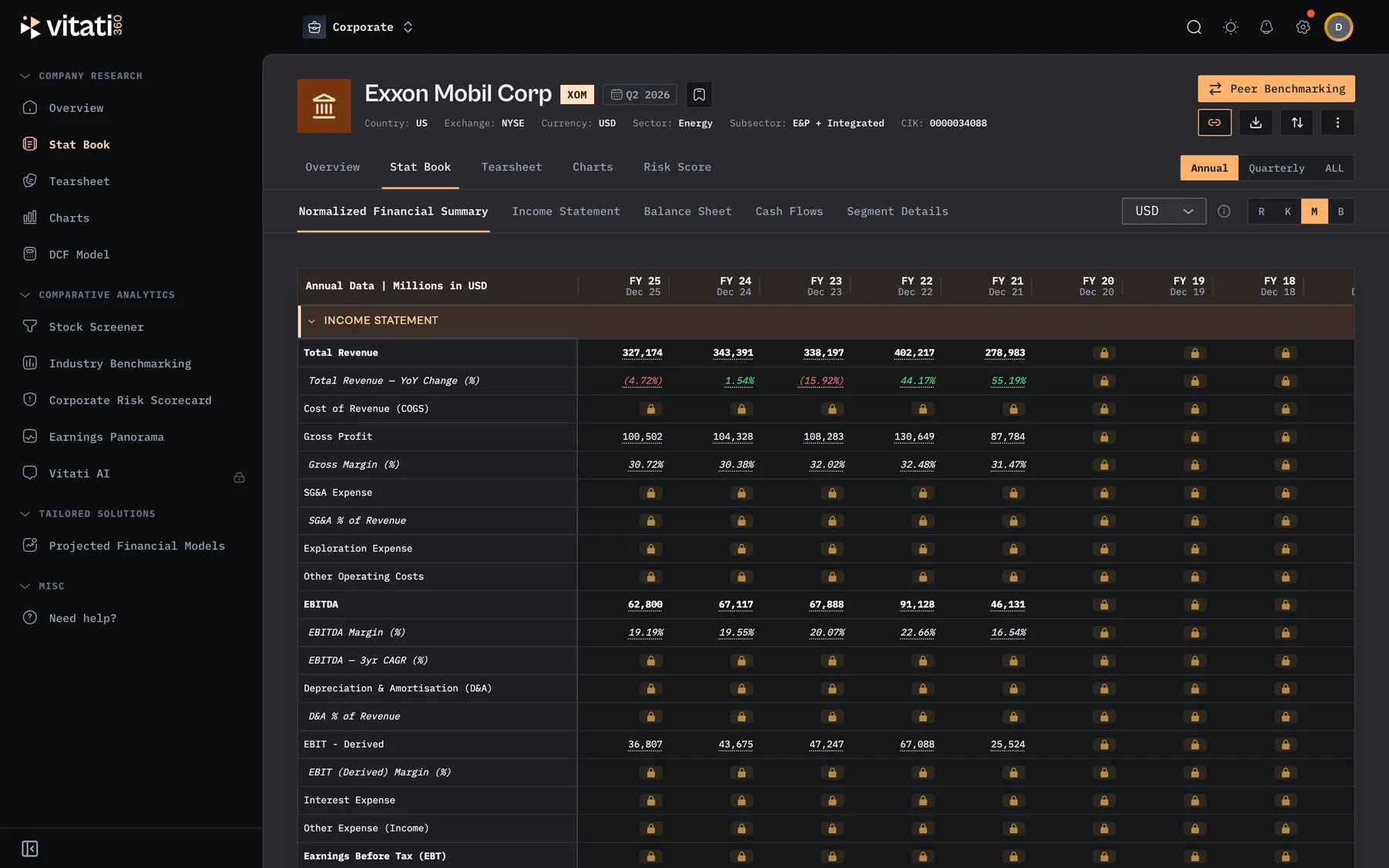Toggle light theme sun icon
The width and height of the screenshot is (1389, 868).
pyautogui.click(x=1231, y=27)
